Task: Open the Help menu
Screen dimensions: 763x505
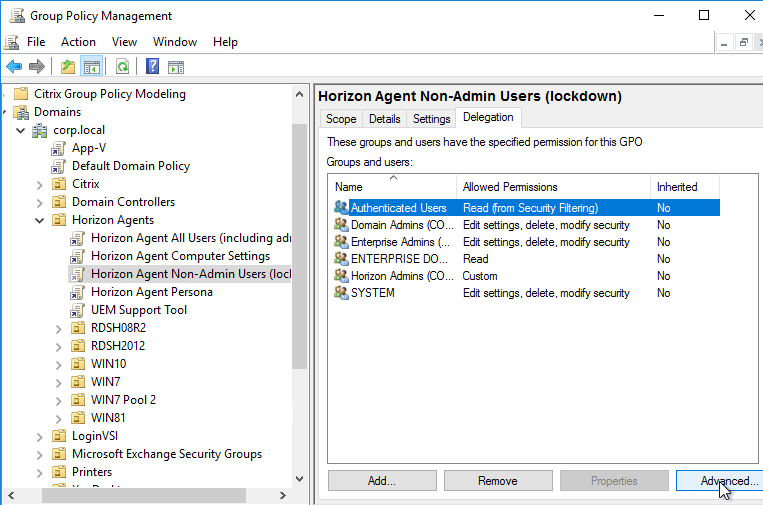Action: (225, 42)
